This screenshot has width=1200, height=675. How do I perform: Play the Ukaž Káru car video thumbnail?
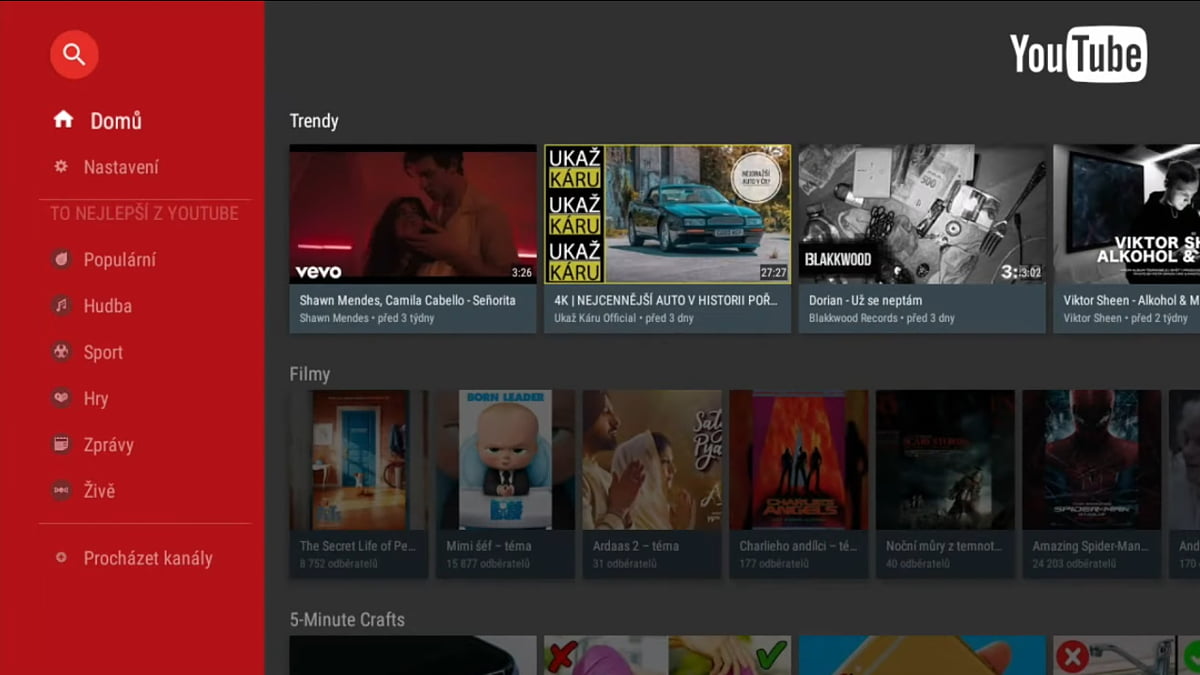667,214
